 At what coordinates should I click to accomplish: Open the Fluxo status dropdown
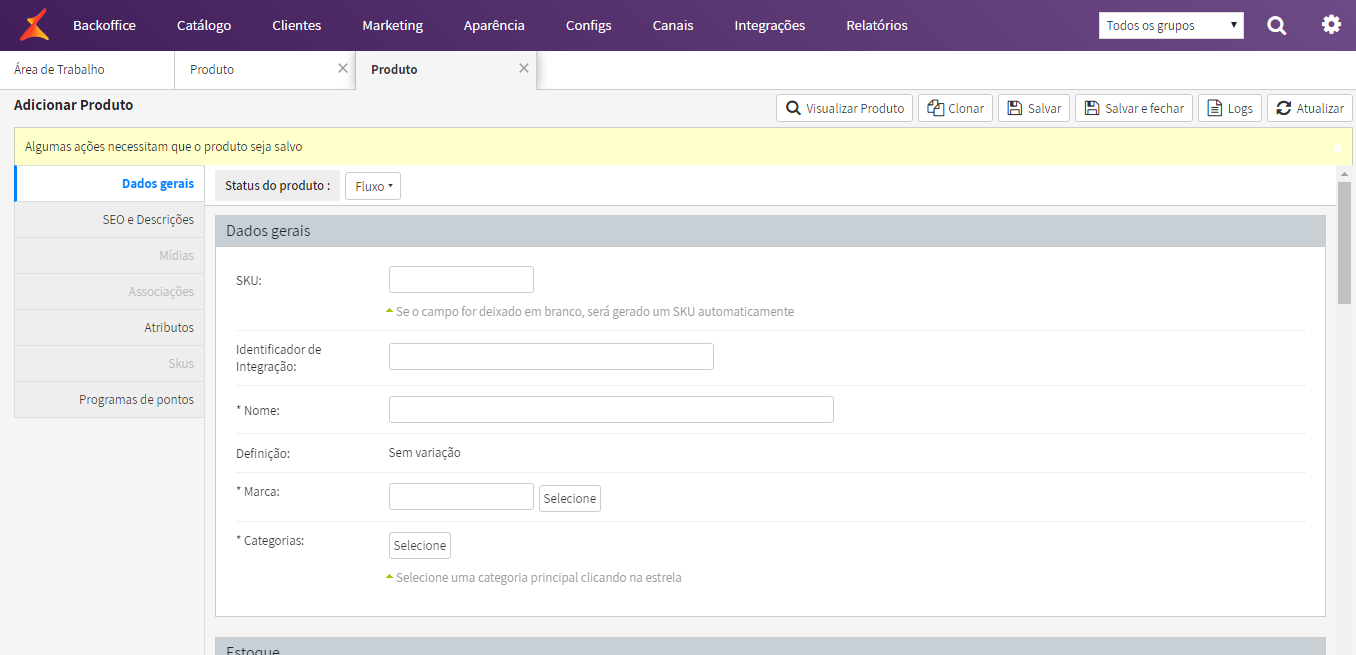(373, 186)
